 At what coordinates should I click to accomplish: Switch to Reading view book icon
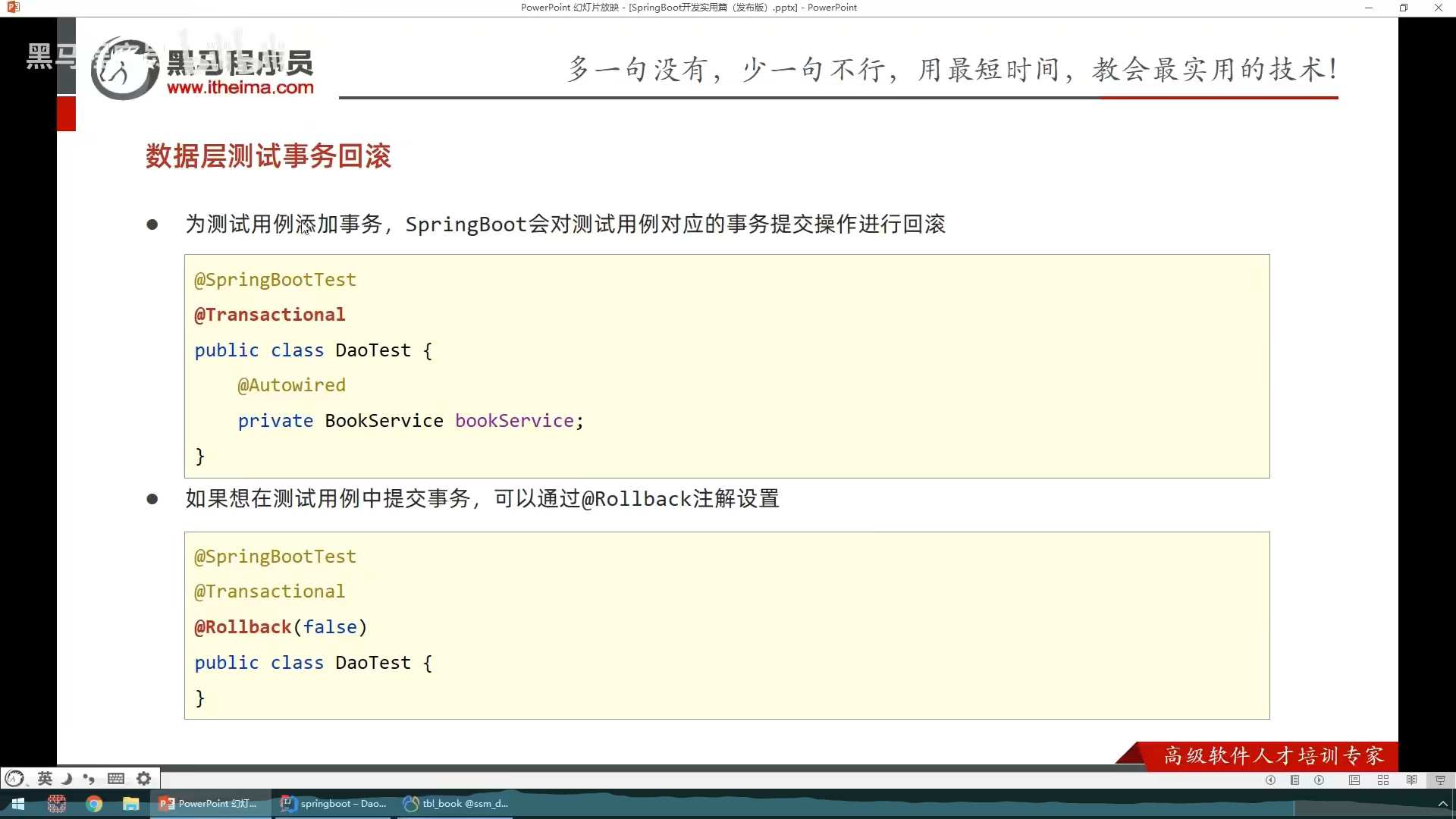1411,780
